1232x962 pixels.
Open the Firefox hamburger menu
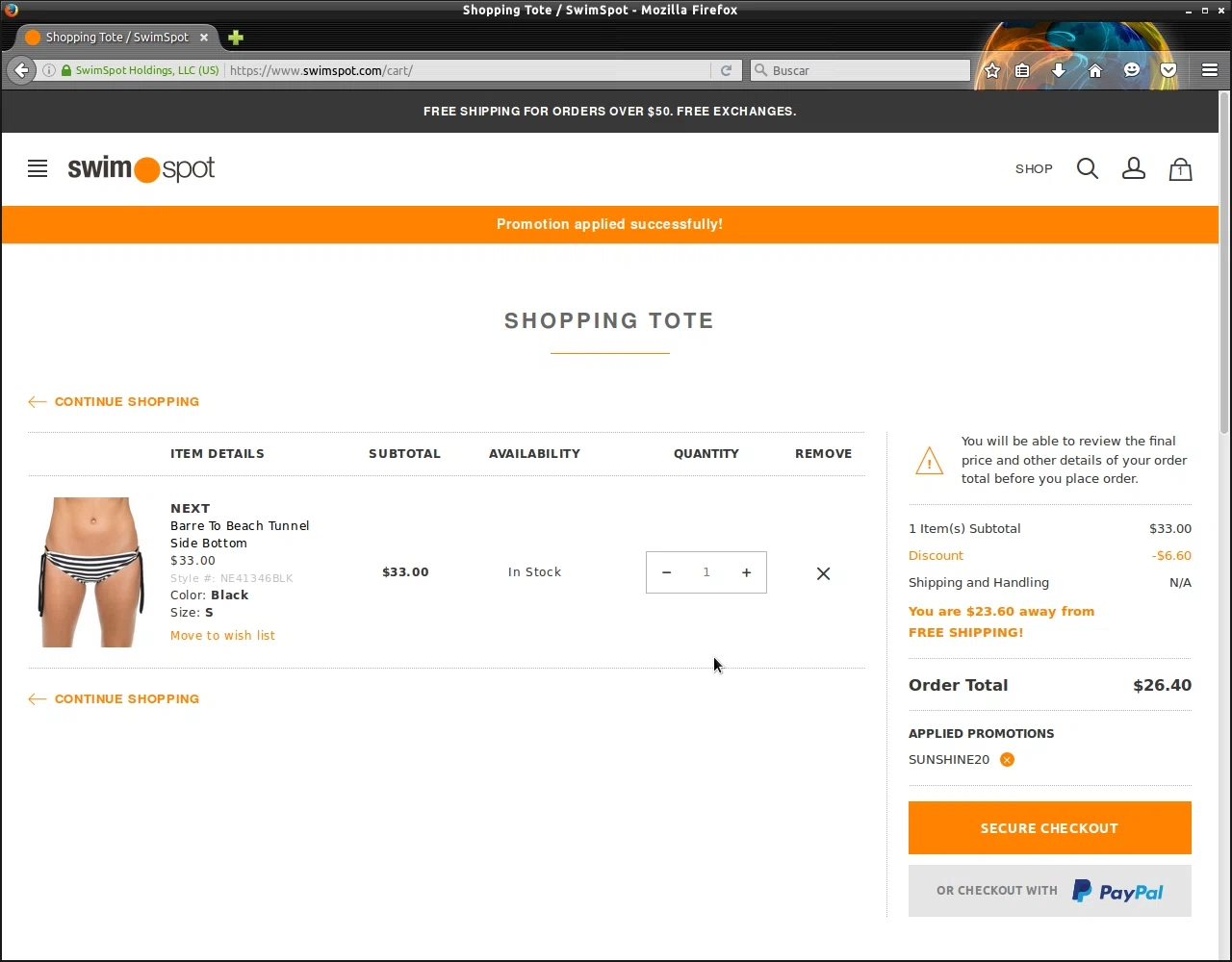click(x=1210, y=70)
